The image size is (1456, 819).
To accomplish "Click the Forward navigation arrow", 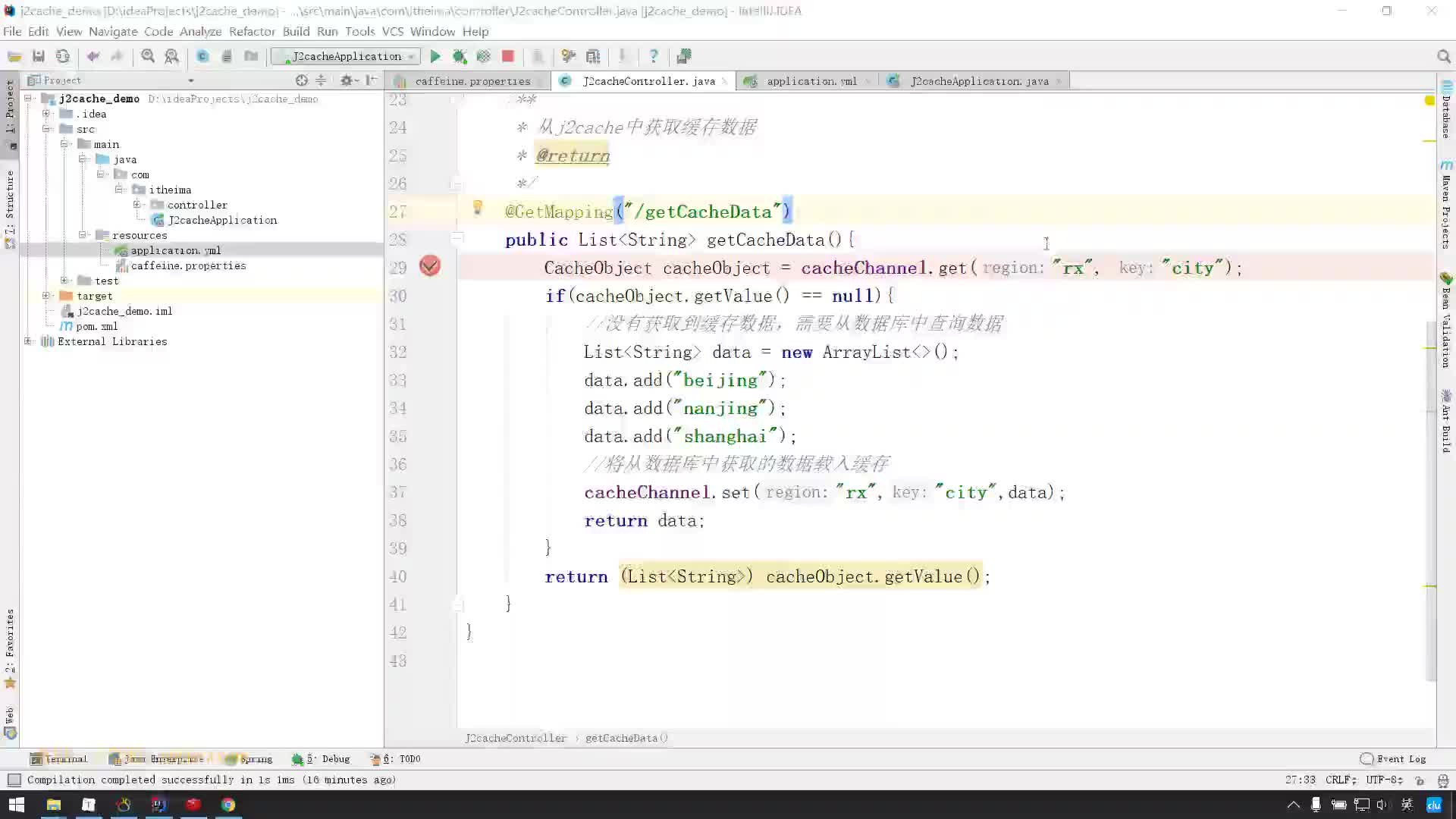I will pos(117,56).
